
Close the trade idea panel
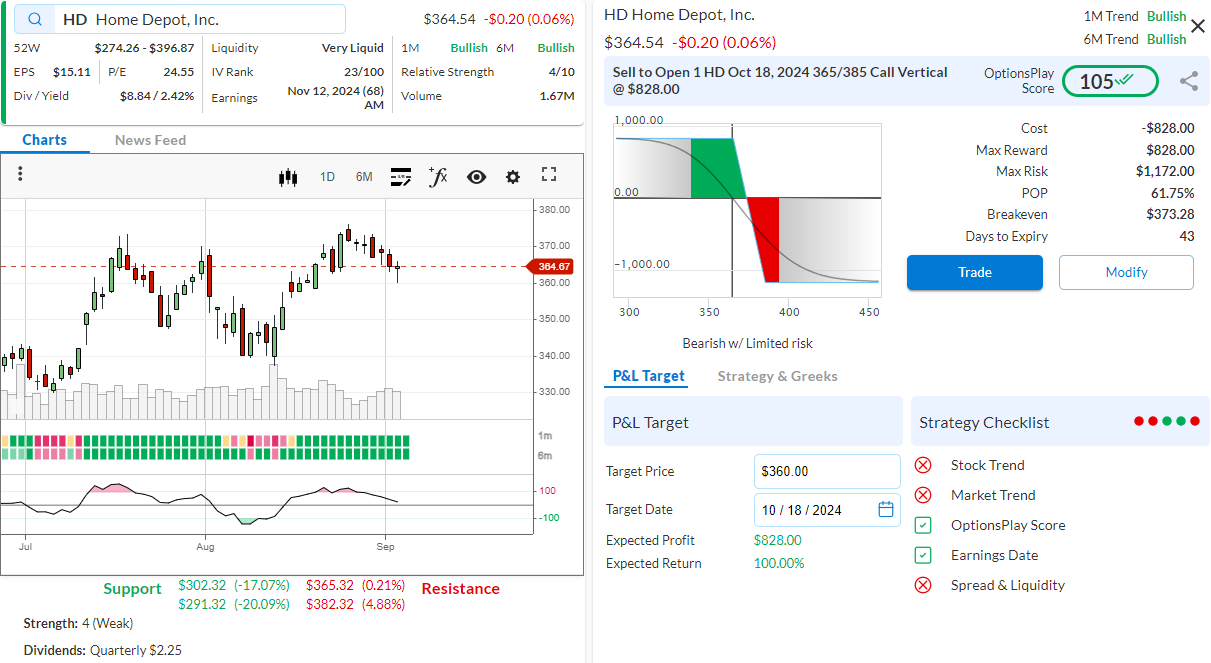1197,26
